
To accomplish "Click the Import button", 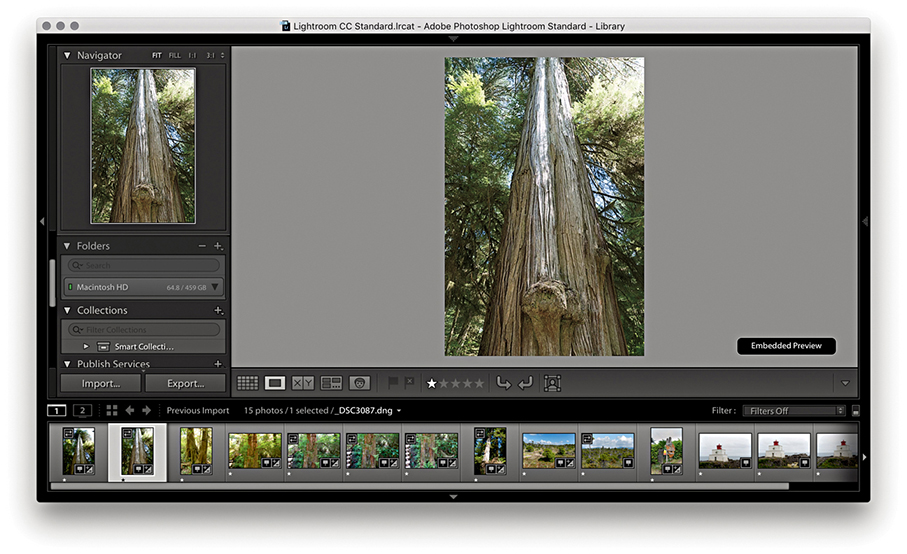I will (x=100, y=383).
